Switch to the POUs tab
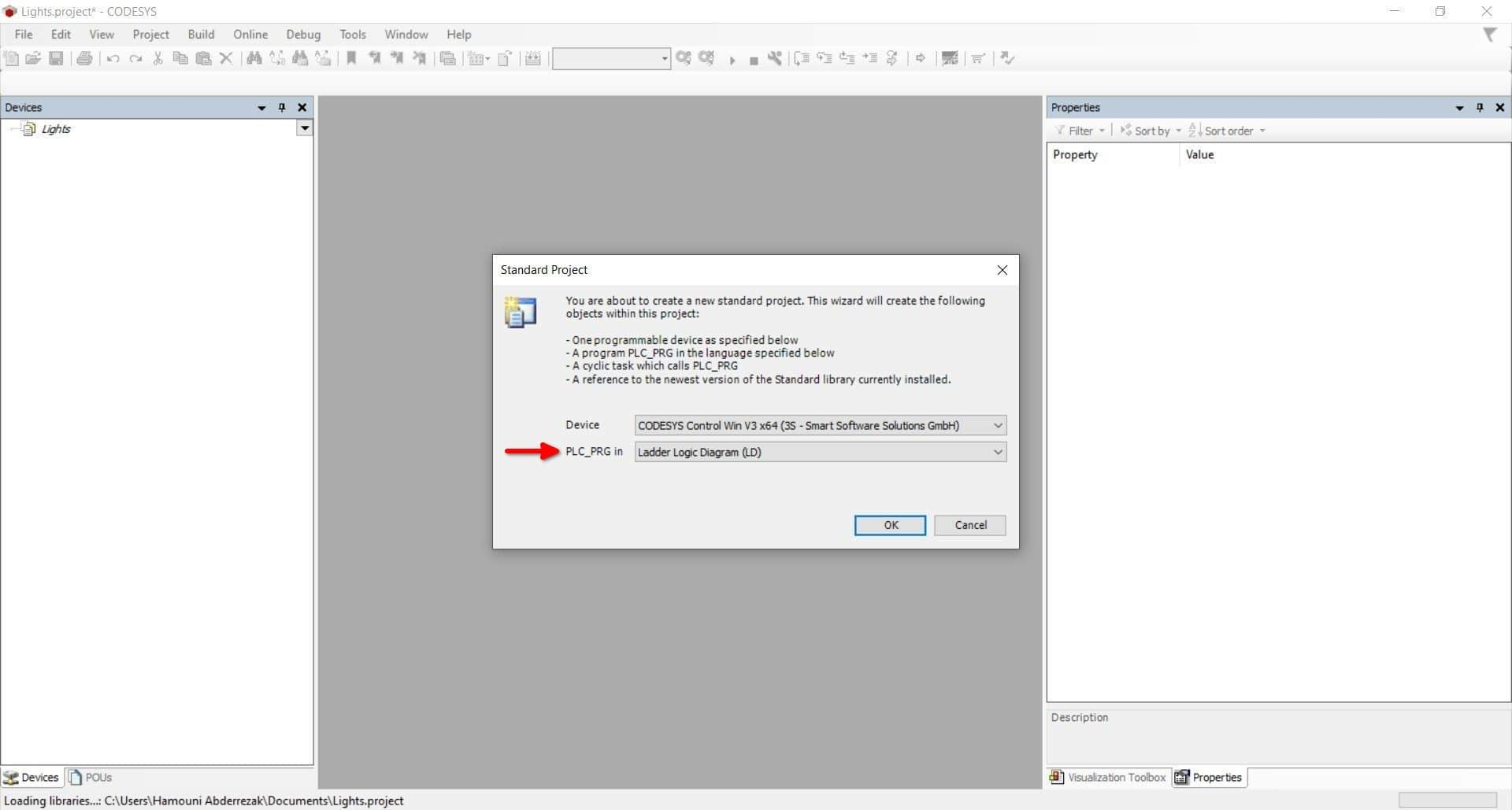 point(91,778)
